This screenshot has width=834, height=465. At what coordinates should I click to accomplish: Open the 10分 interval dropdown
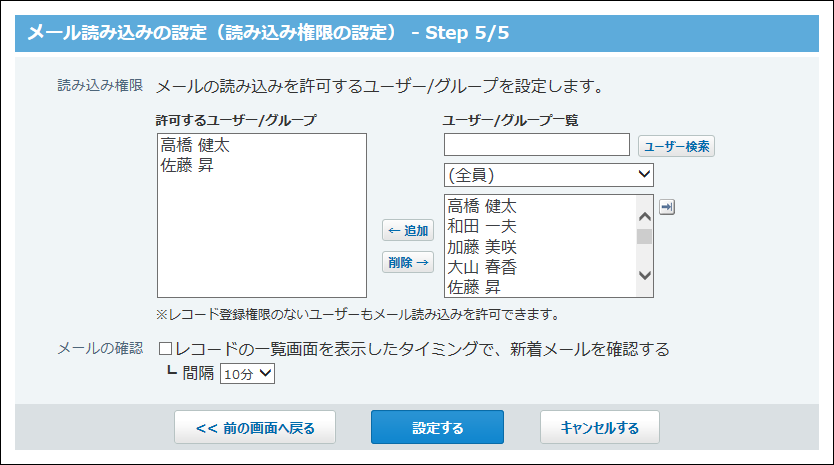tap(246, 373)
